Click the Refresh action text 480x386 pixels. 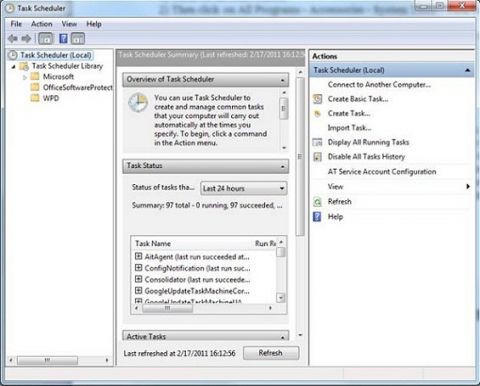tap(339, 202)
